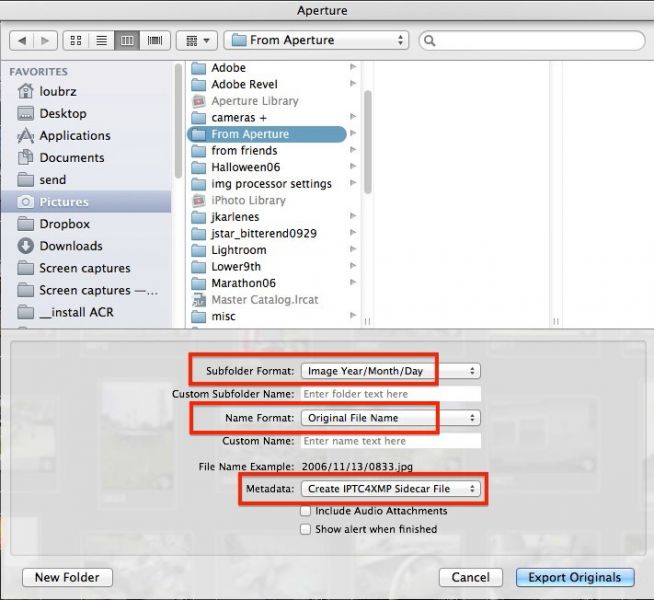This screenshot has width=654, height=600.
Task: Select the jstar_bitterend0929 folder
Action: (x=267, y=233)
